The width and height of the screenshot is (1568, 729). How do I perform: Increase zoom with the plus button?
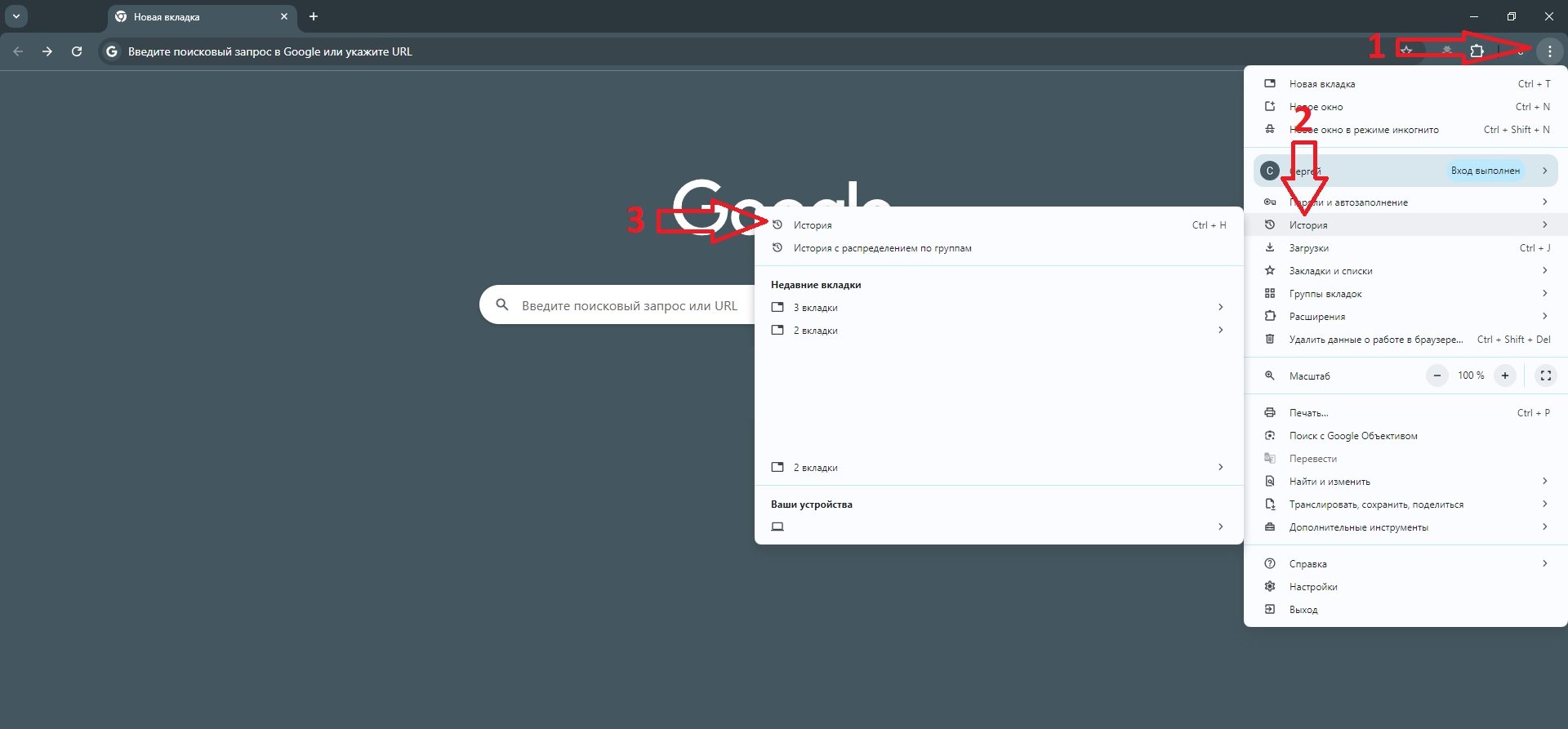tap(1504, 376)
